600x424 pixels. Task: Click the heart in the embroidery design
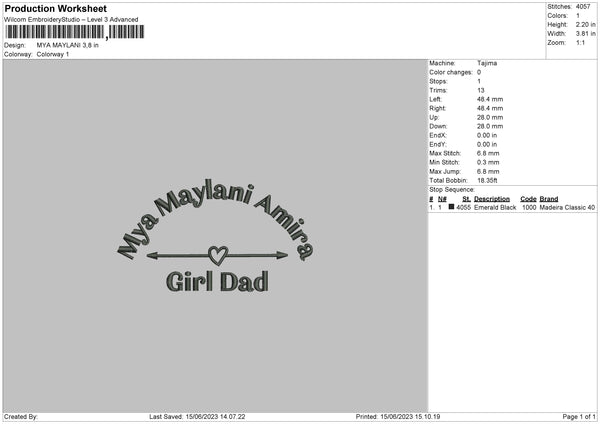tap(218, 255)
